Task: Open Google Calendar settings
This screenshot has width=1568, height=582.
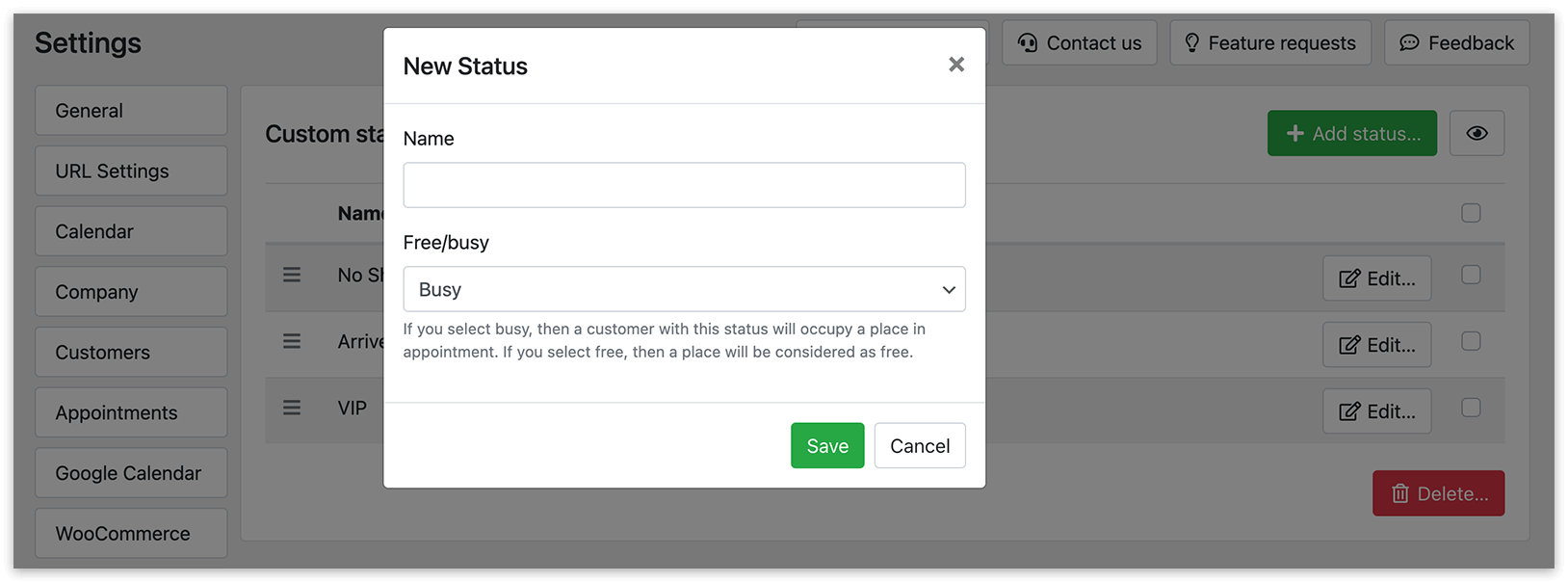Action: [131, 473]
